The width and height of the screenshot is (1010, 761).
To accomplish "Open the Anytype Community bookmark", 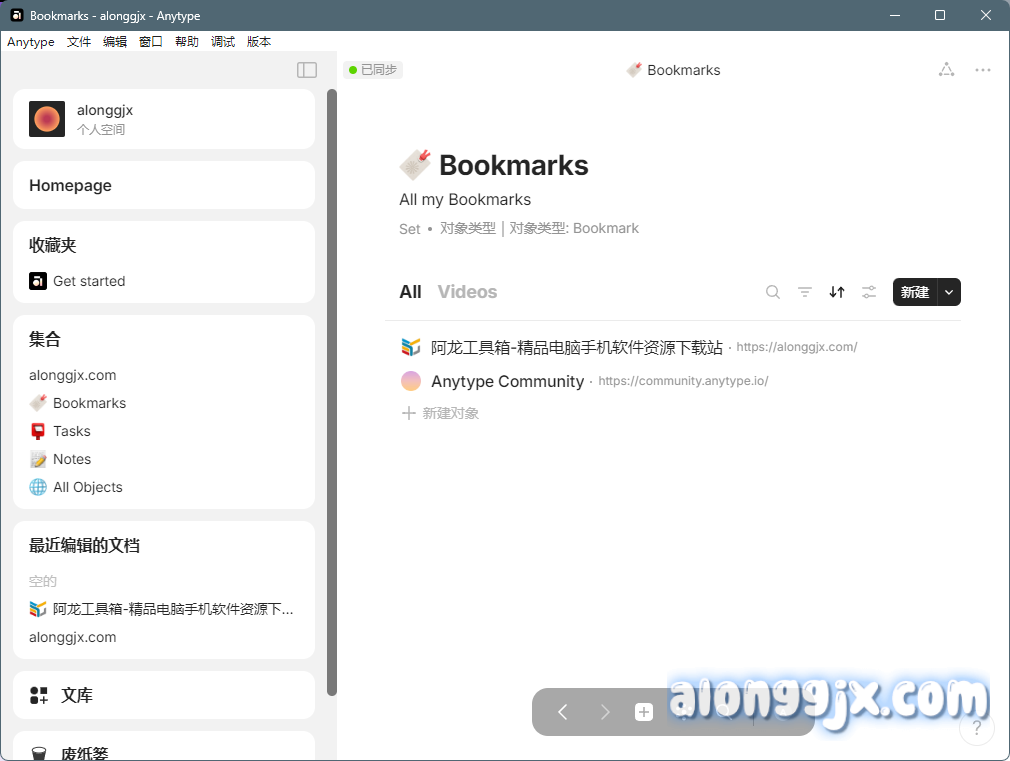I will pyautogui.click(x=507, y=381).
